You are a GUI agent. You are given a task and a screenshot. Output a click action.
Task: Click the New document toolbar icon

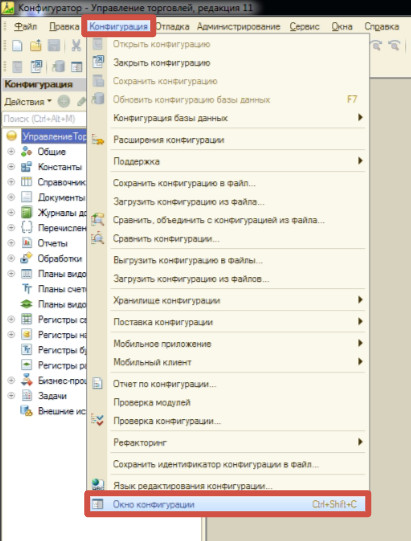tap(17, 46)
